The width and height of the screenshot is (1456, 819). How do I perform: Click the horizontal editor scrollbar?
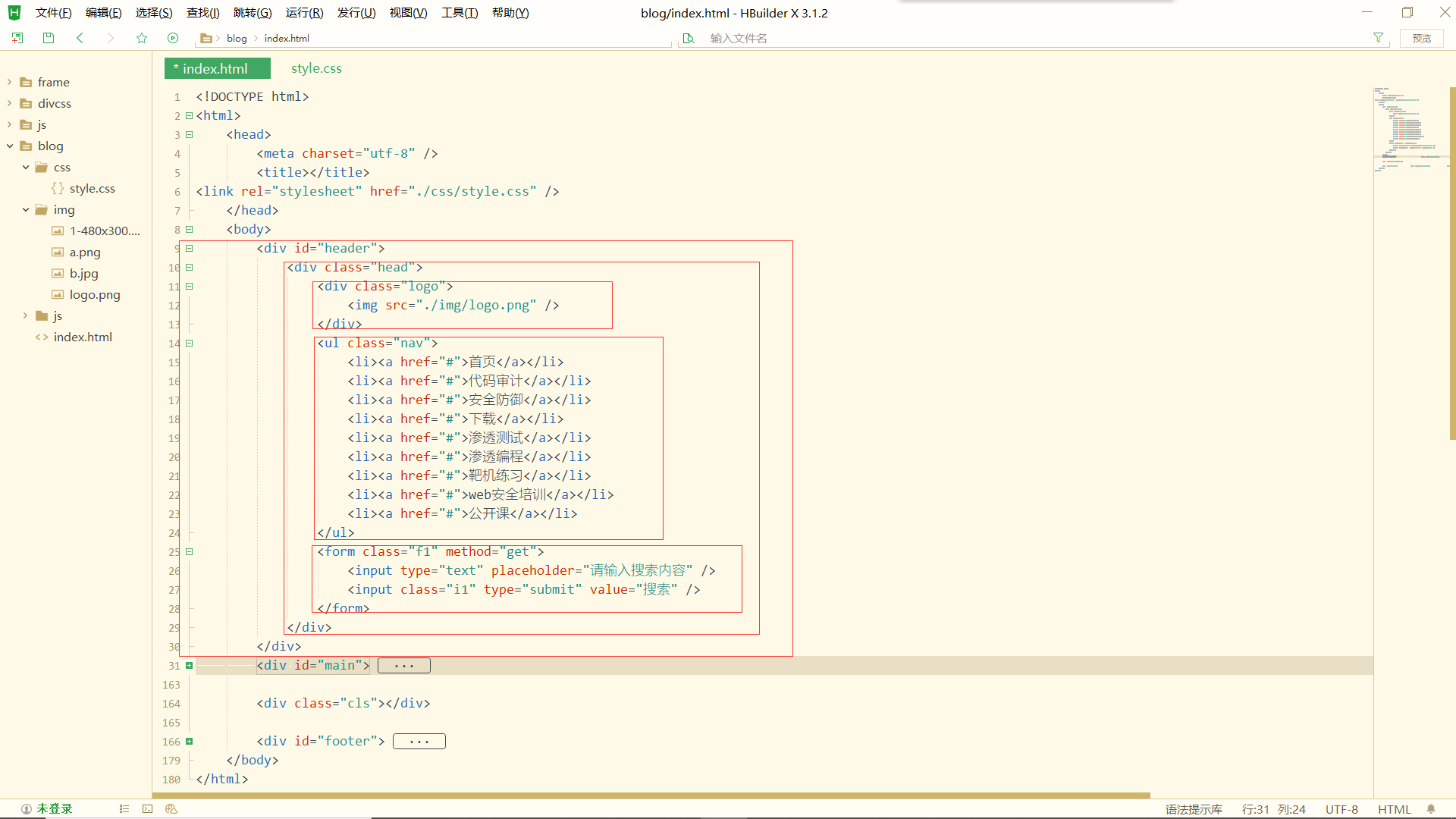pos(651,795)
